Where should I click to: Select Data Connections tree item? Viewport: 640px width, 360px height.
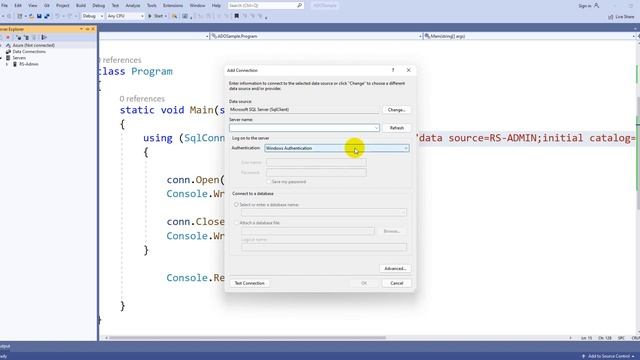[29, 52]
